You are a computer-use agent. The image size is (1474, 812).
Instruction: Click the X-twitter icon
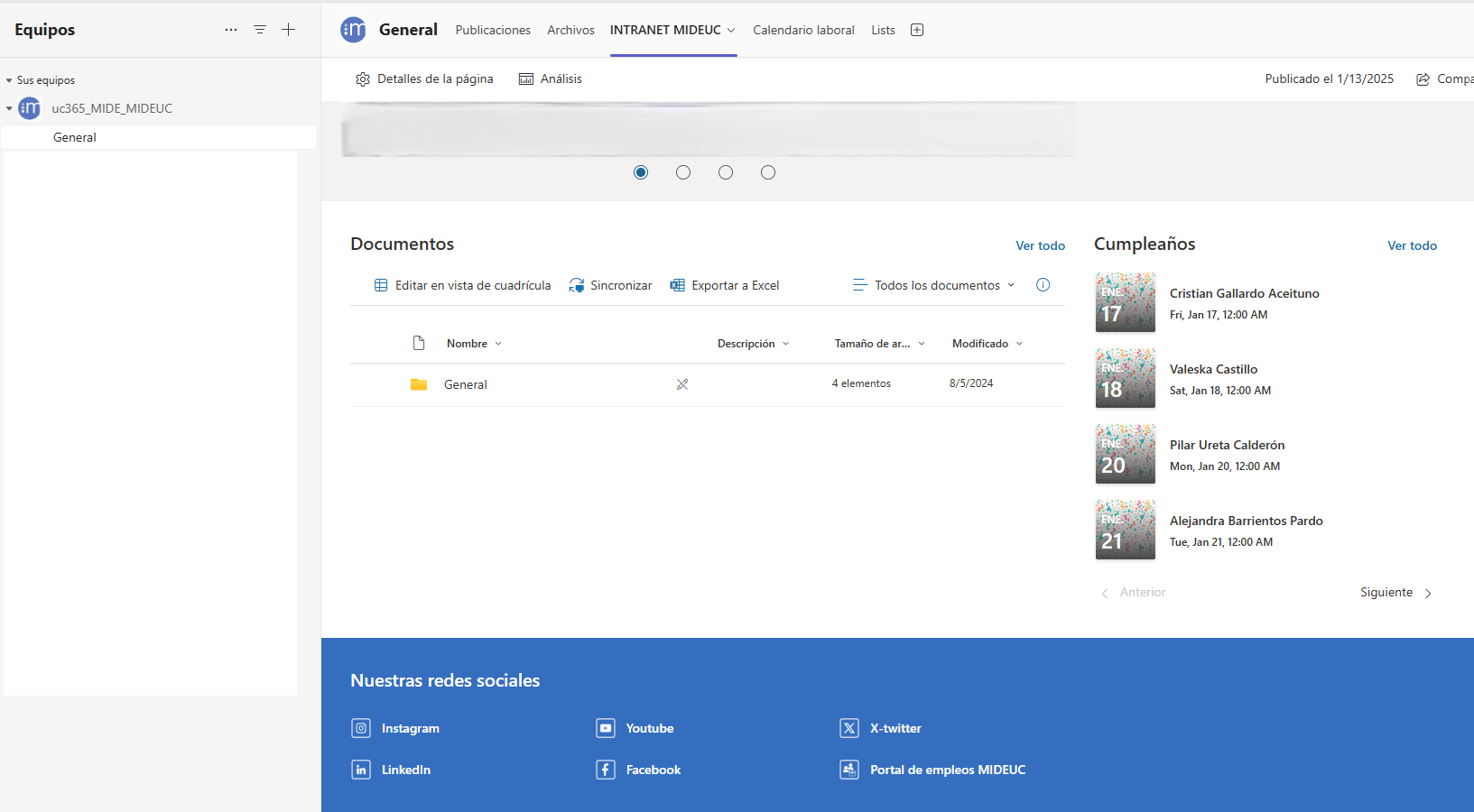pos(849,728)
